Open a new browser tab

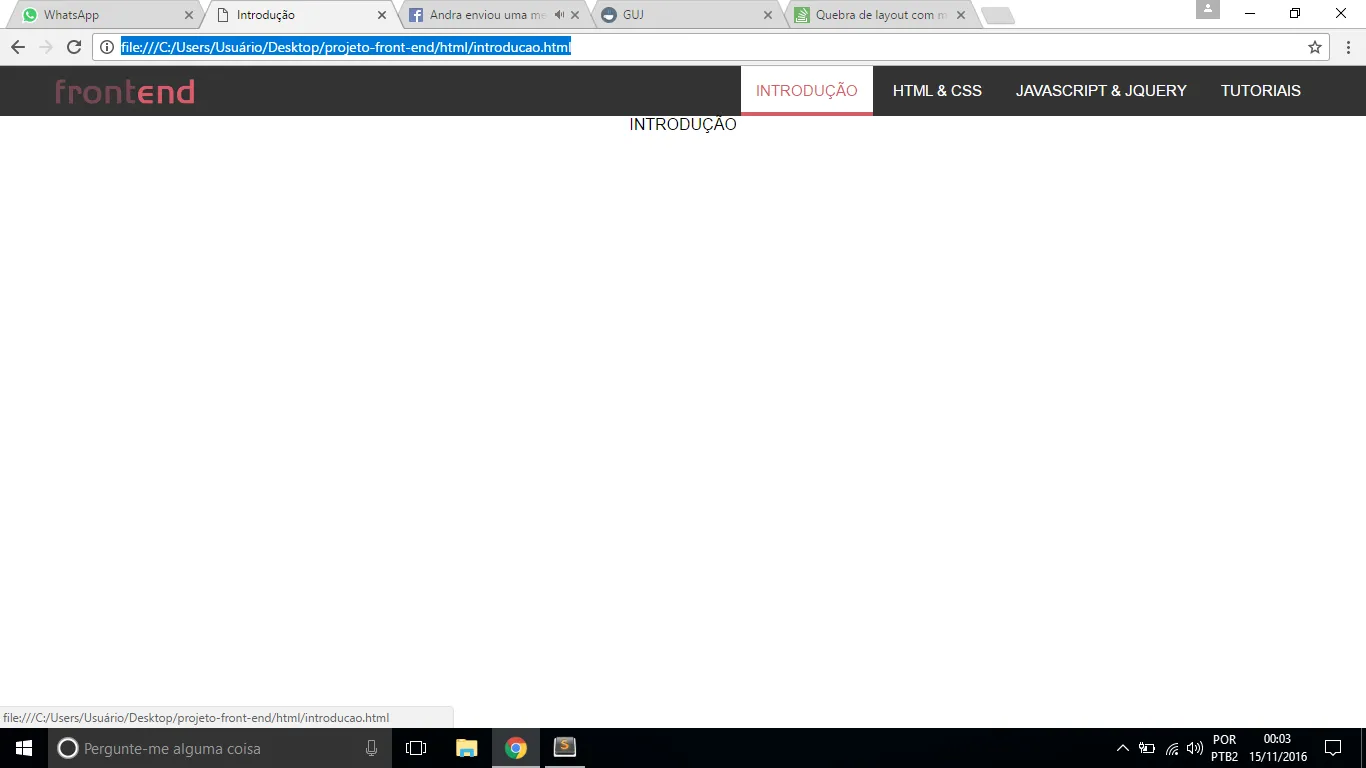[x=998, y=15]
